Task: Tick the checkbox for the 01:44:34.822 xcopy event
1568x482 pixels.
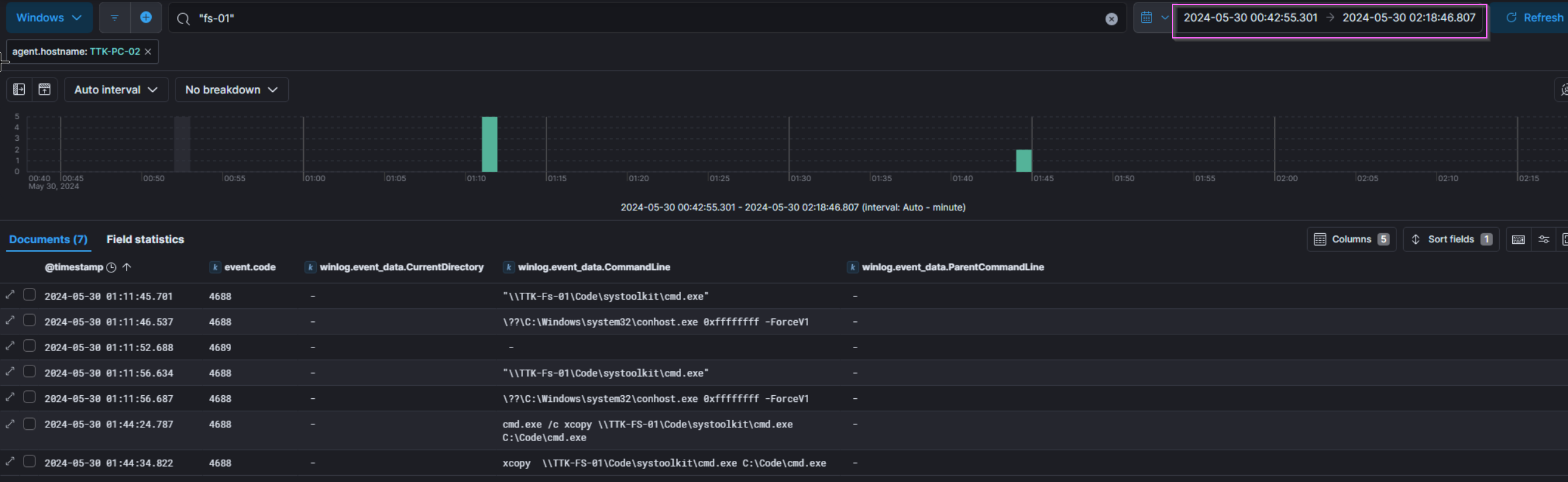Action: [29, 462]
